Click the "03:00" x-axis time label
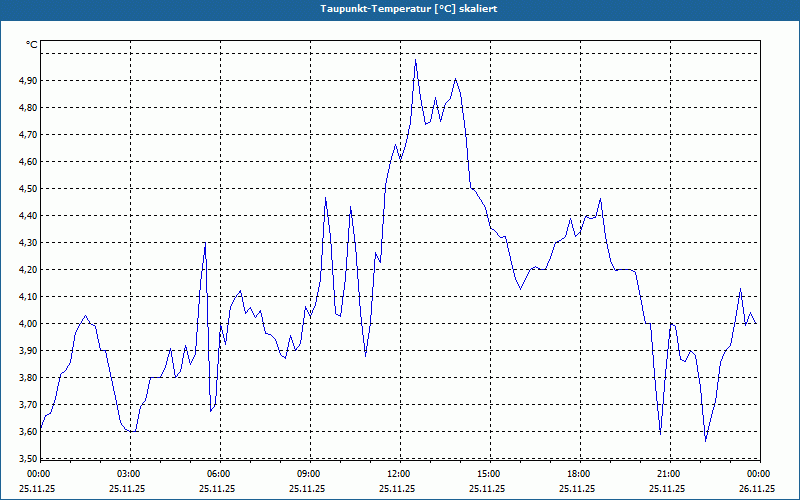Screen dimensions: 800x500 (128, 474)
